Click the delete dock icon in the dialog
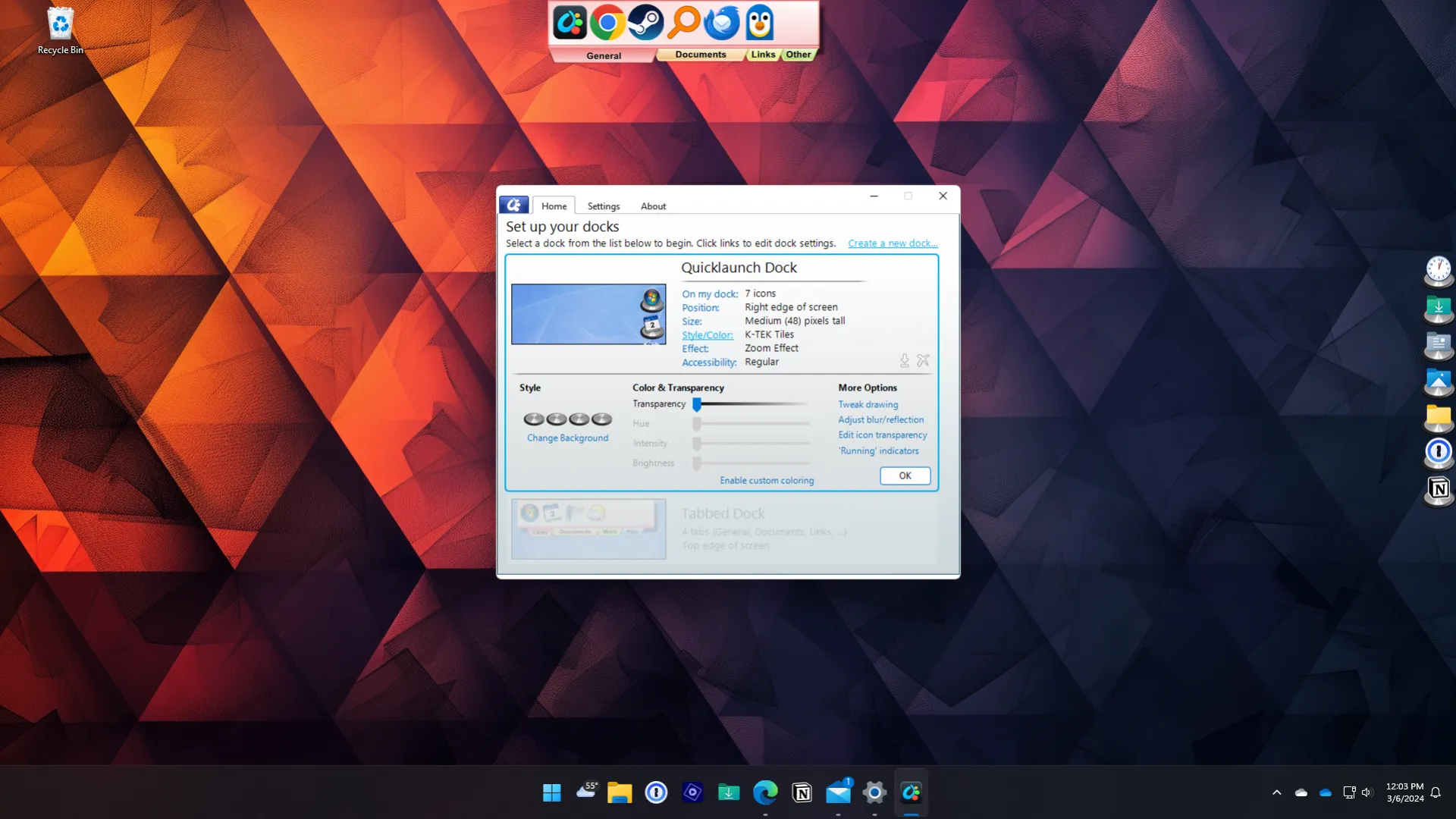The height and width of the screenshot is (819, 1456). [923, 360]
